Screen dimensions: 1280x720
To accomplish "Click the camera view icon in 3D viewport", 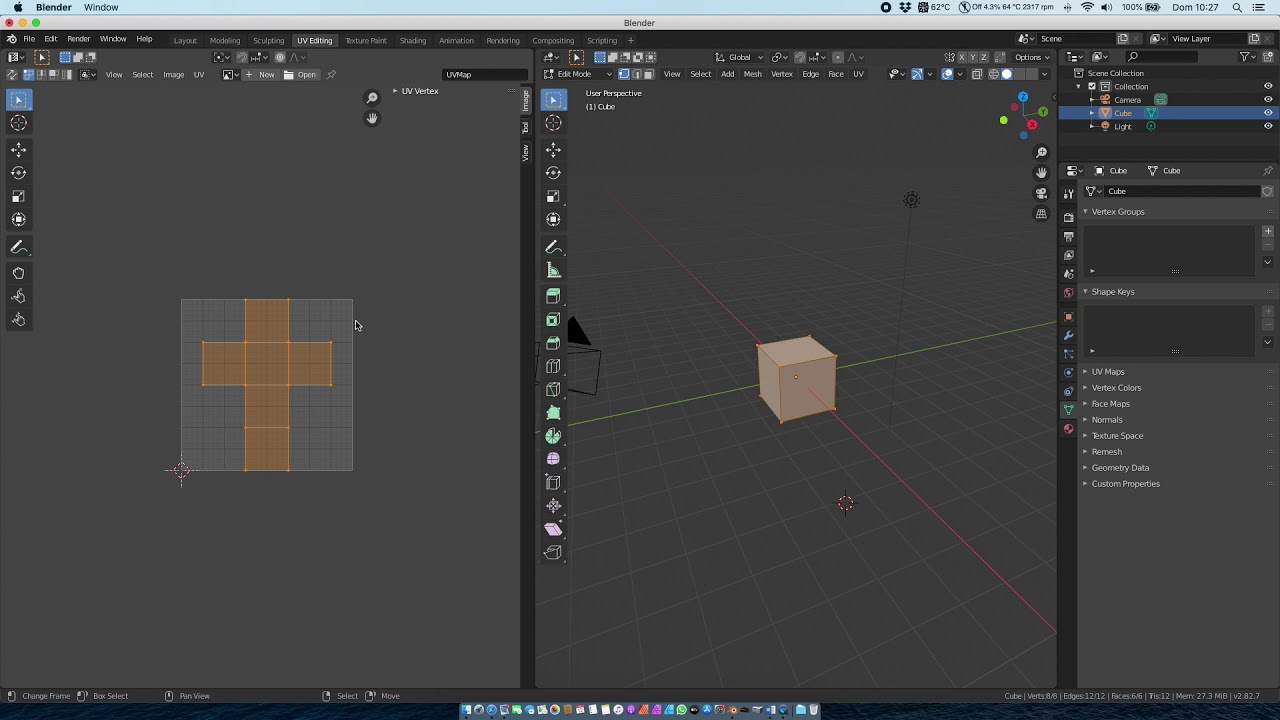I will coord(1041,193).
